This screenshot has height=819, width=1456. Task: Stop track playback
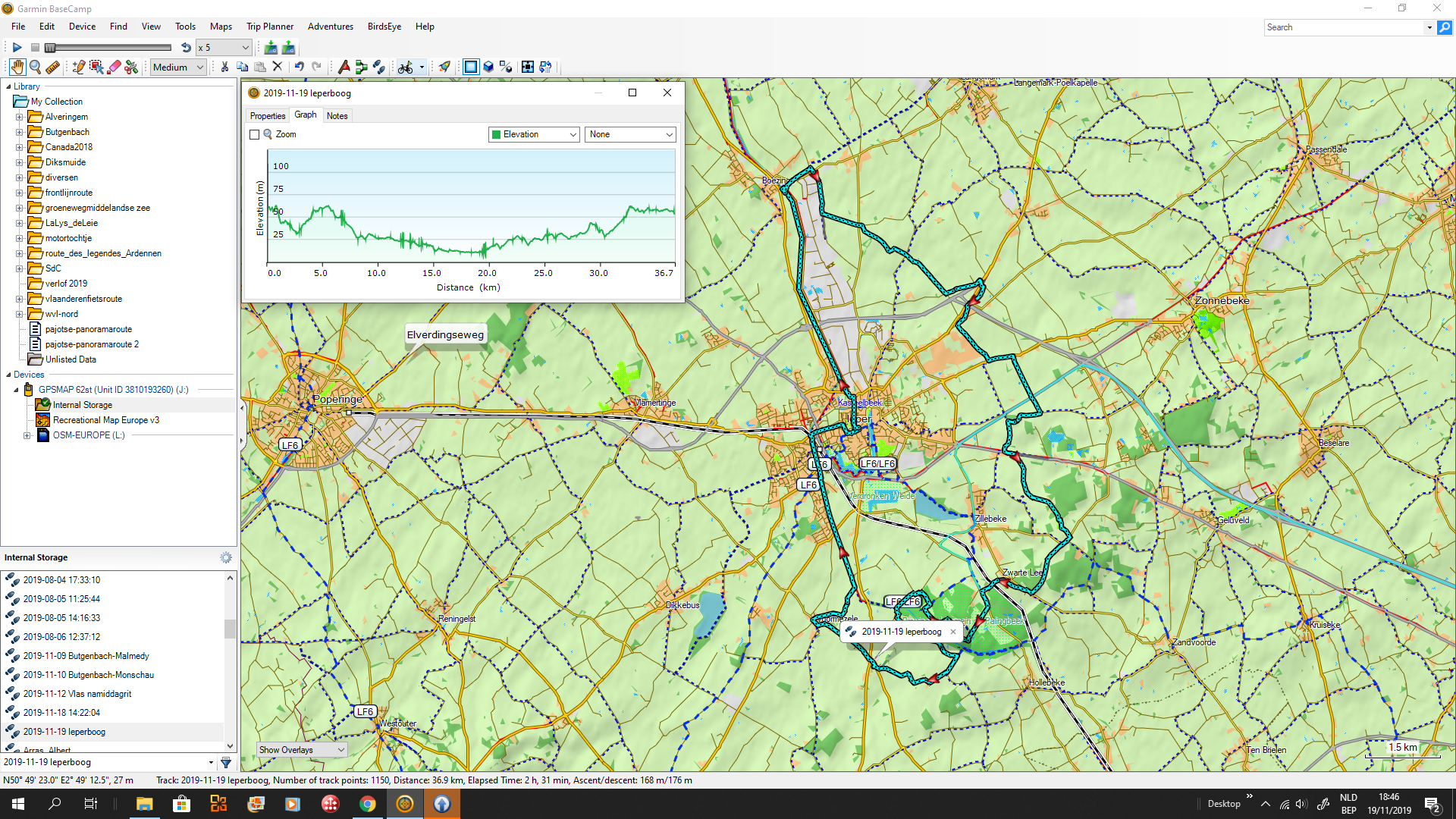35,47
